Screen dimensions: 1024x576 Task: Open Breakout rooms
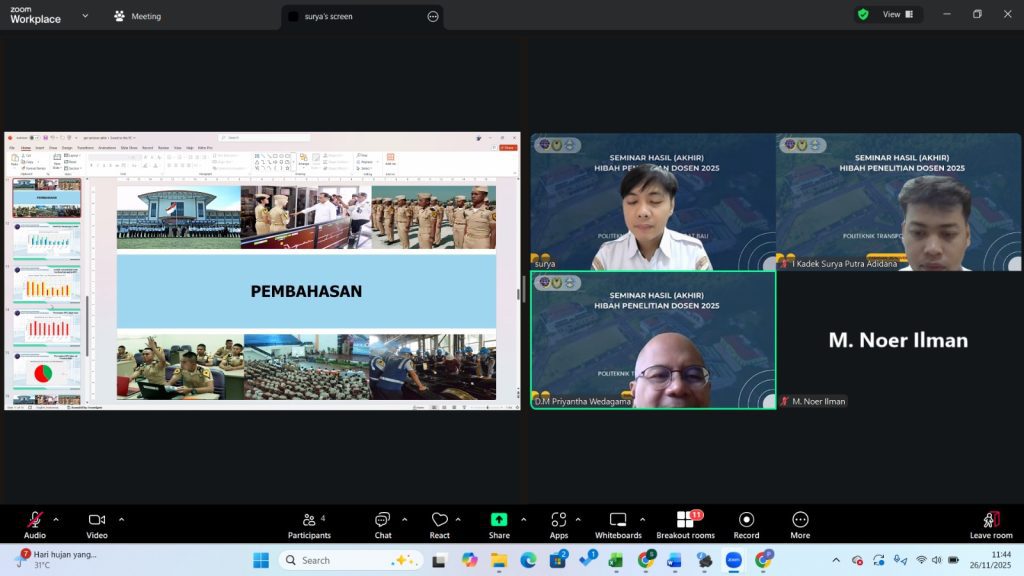(x=686, y=520)
